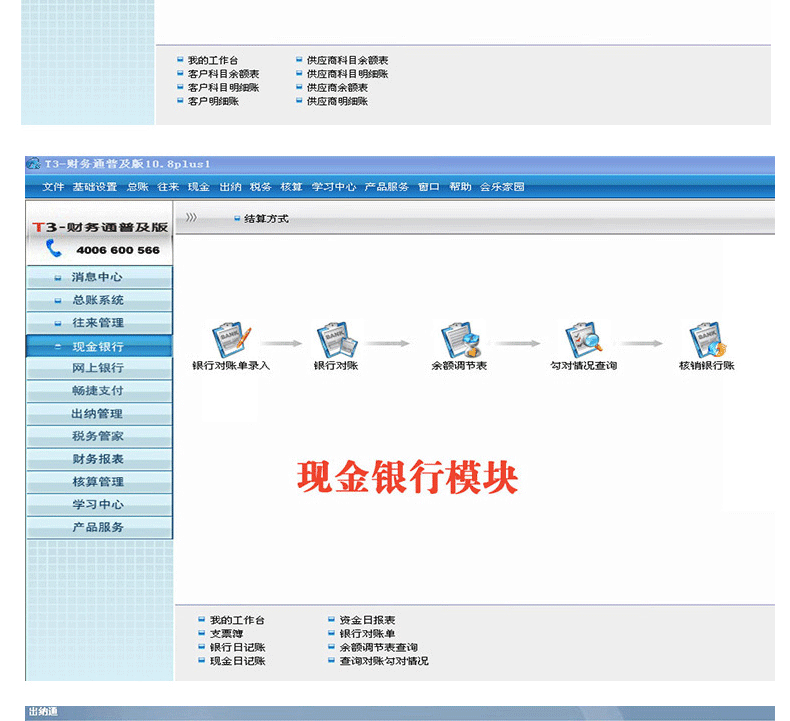Open 我的工作台 link in top panel
Image resolution: width=790 pixels, height=721 pixels.
pos(213,60)
